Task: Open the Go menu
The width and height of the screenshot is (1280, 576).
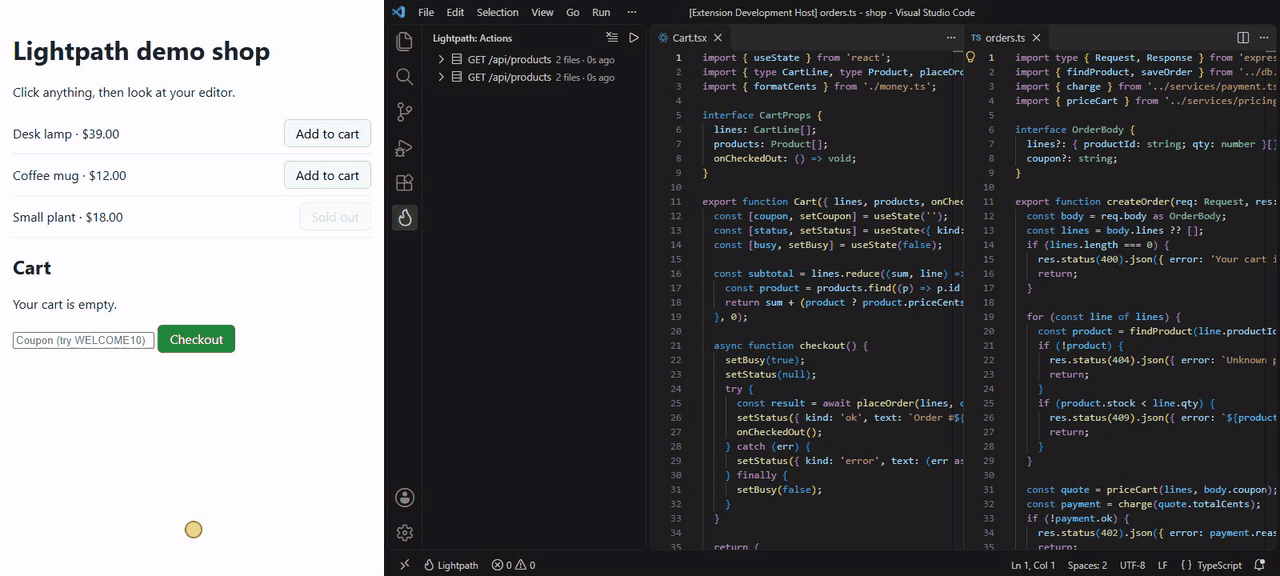Action: (573, 12)
